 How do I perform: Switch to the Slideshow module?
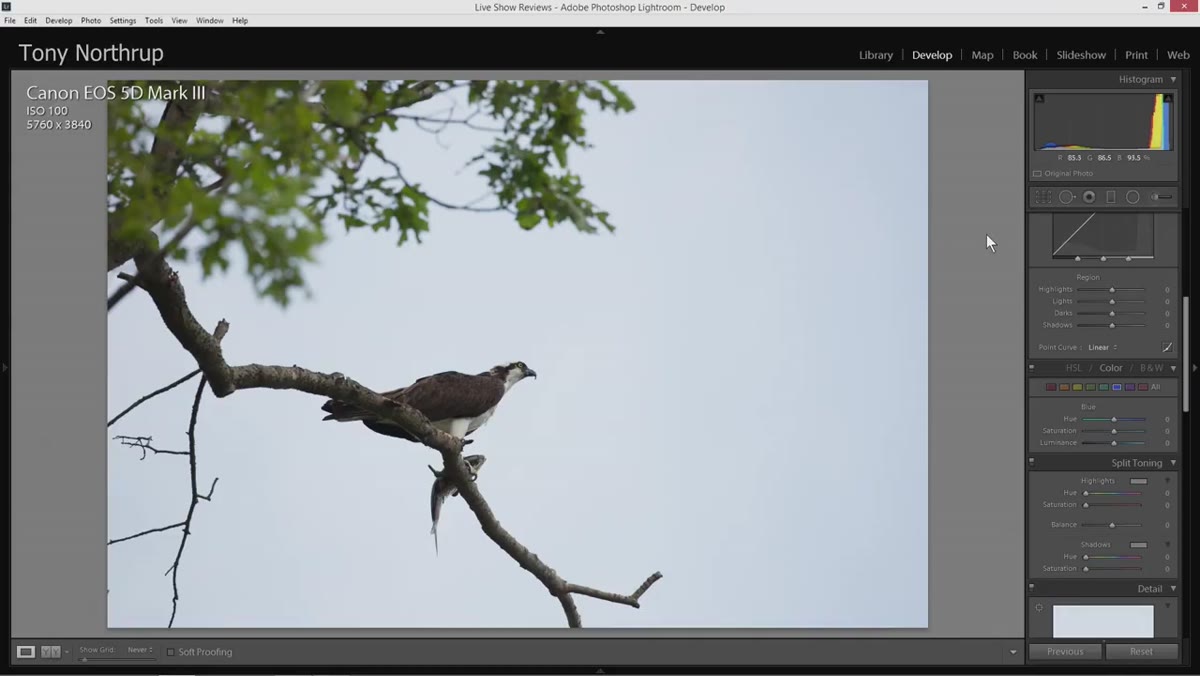[1081, 55]
